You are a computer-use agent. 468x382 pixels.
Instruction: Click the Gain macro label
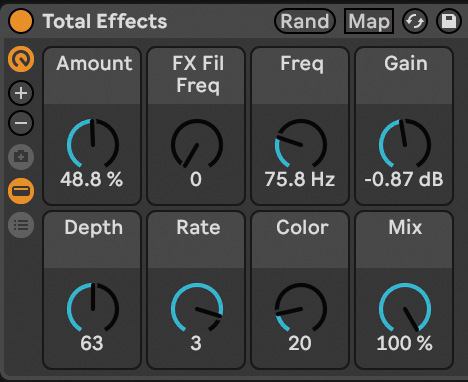tap(406, 63)
